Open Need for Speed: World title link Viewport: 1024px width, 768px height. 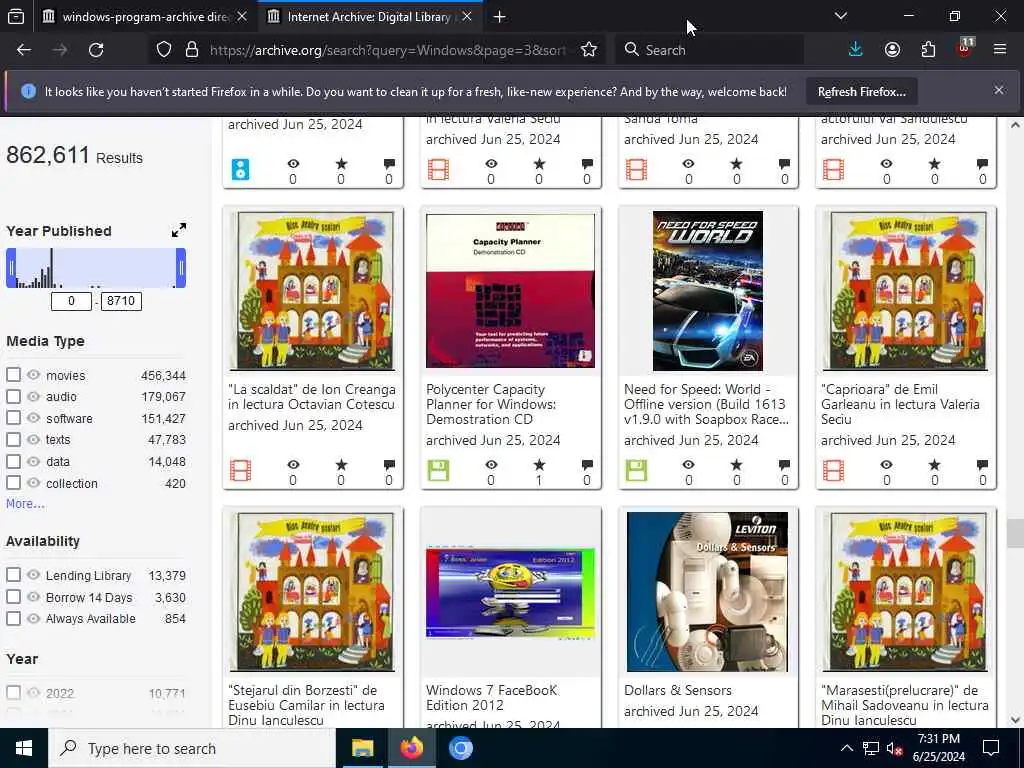pyautogui.click(x=706, y=404)
